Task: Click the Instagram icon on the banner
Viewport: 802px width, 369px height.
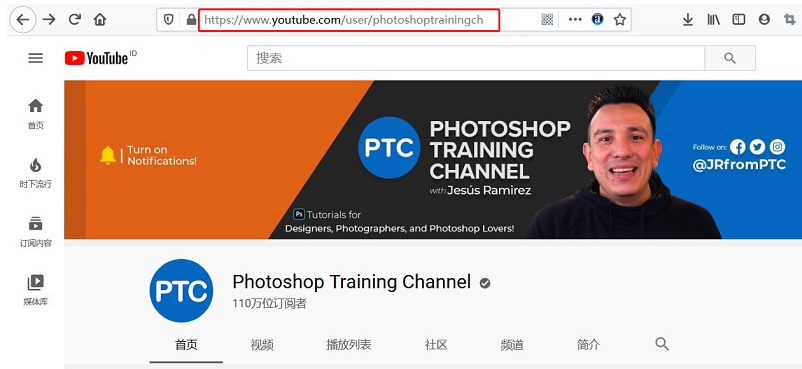Action: tap(777, 147)
